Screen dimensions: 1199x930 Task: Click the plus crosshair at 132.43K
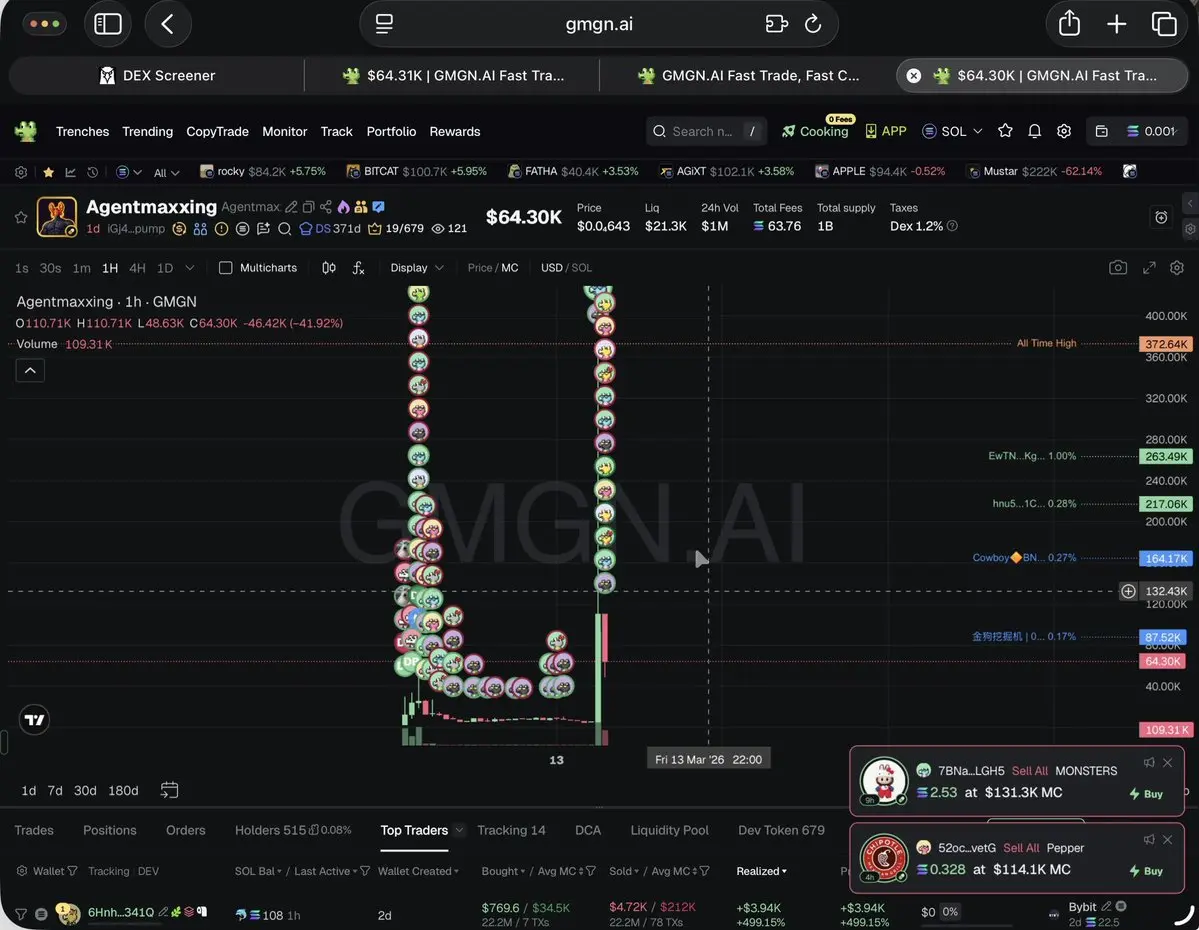1128,591
